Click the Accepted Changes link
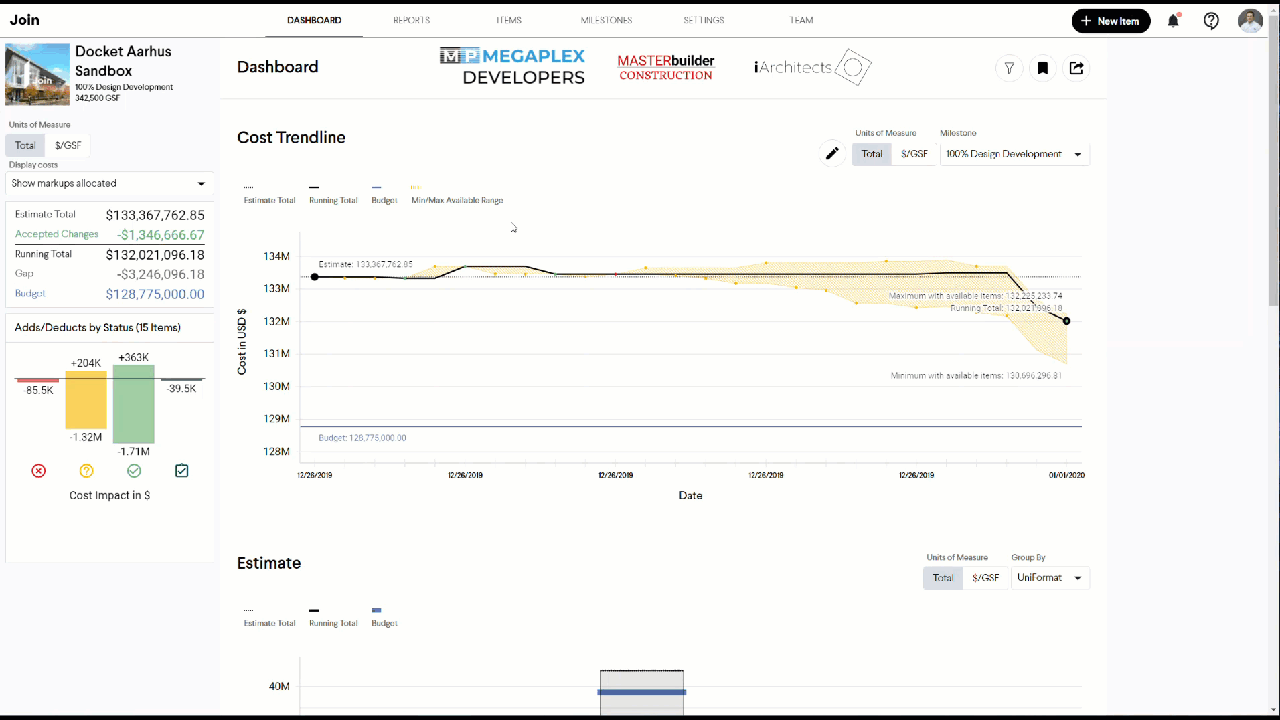 (x=57, y=234)
